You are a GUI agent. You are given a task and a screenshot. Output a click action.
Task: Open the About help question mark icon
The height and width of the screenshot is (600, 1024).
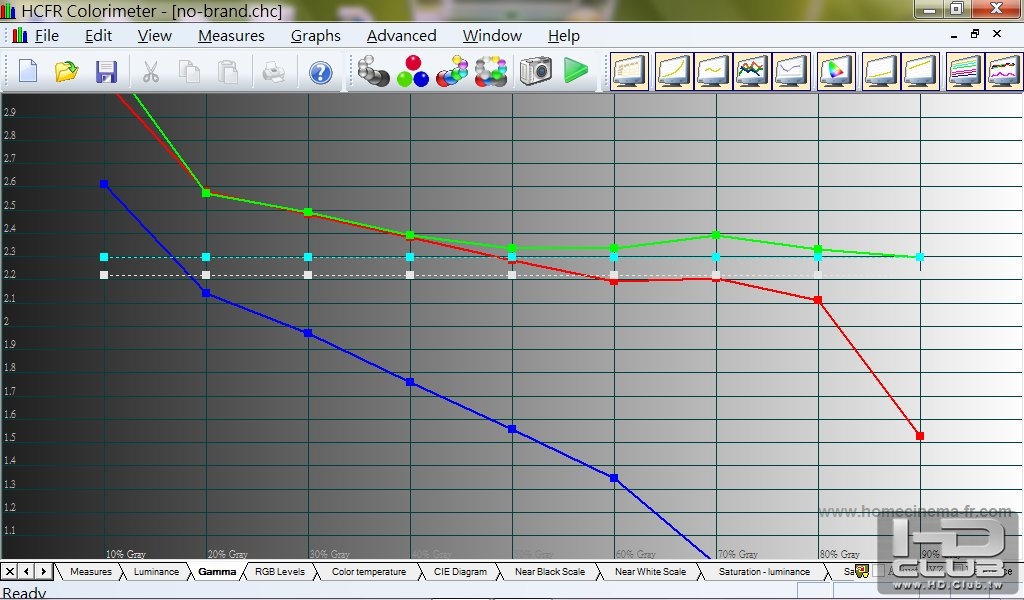click(320, 72)
